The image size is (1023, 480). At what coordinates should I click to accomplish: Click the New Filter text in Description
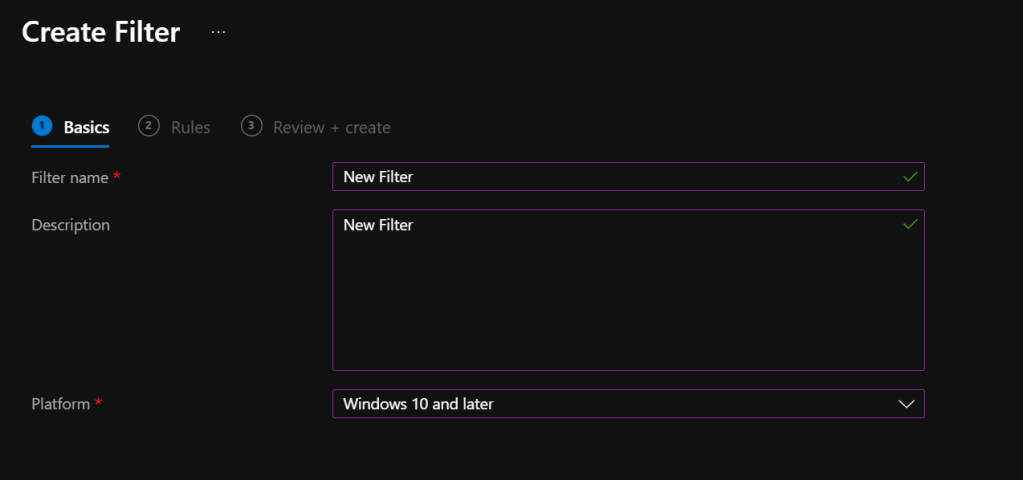[x=378, y=226]
